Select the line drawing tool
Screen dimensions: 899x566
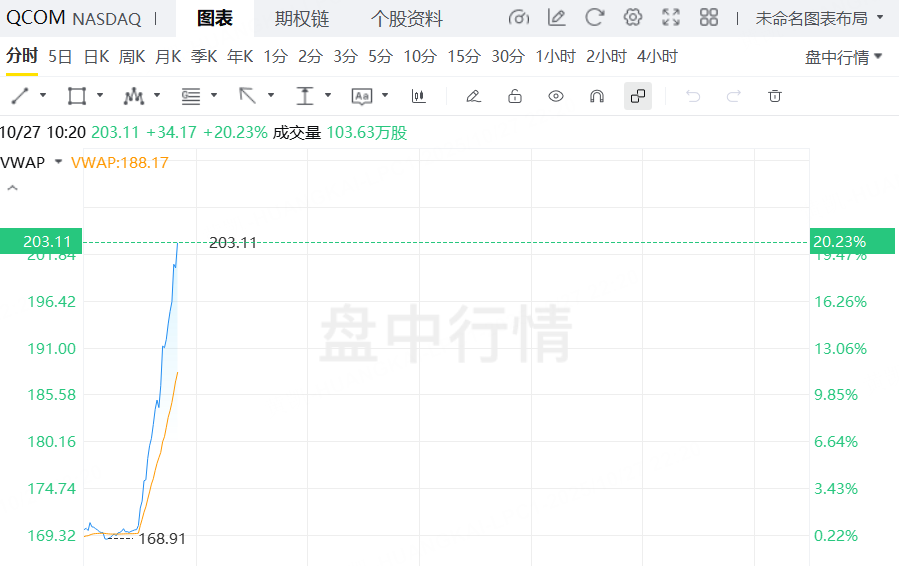point(20,96)
